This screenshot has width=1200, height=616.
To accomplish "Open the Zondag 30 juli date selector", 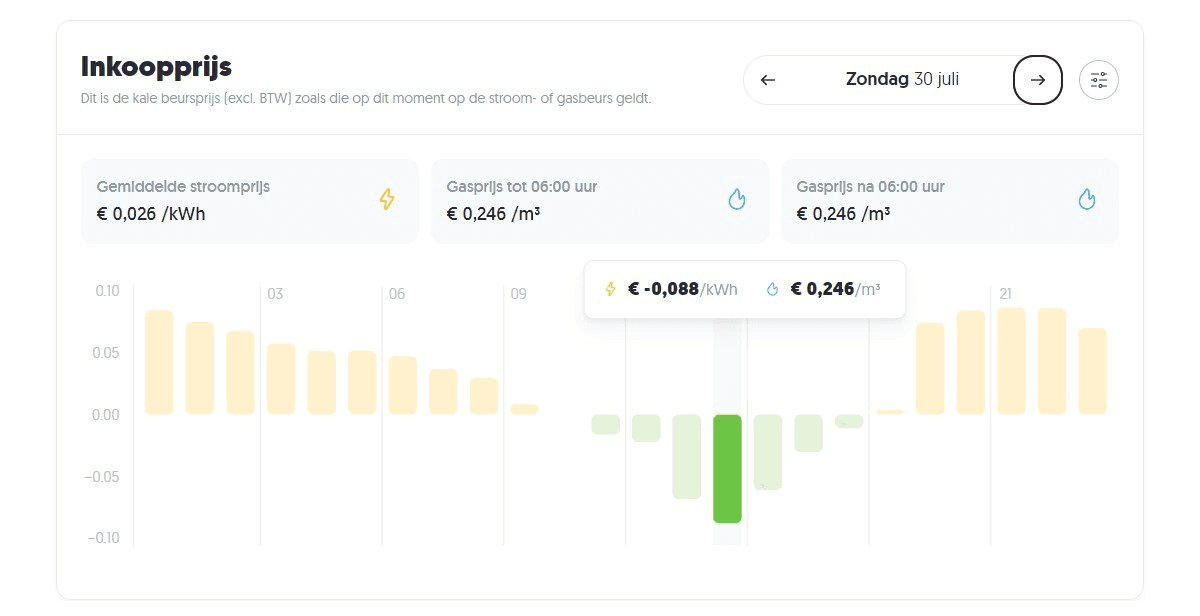I will 902,79.
